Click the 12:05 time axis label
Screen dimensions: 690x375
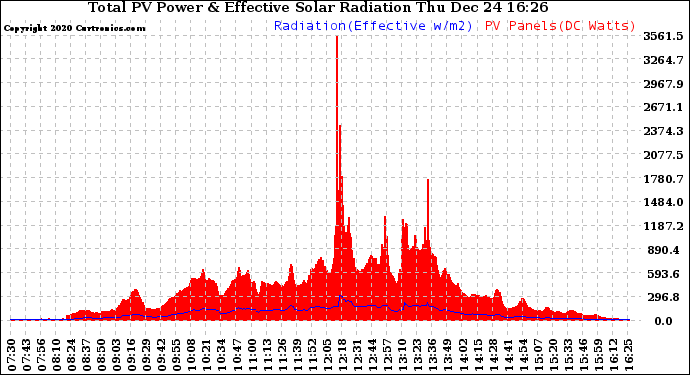328,355
